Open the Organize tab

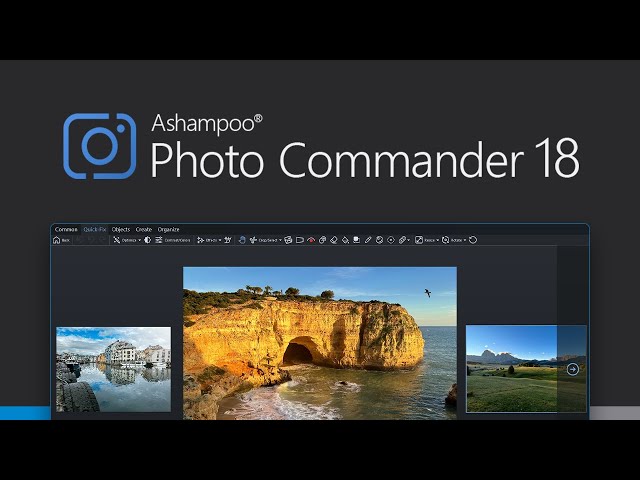168,229
